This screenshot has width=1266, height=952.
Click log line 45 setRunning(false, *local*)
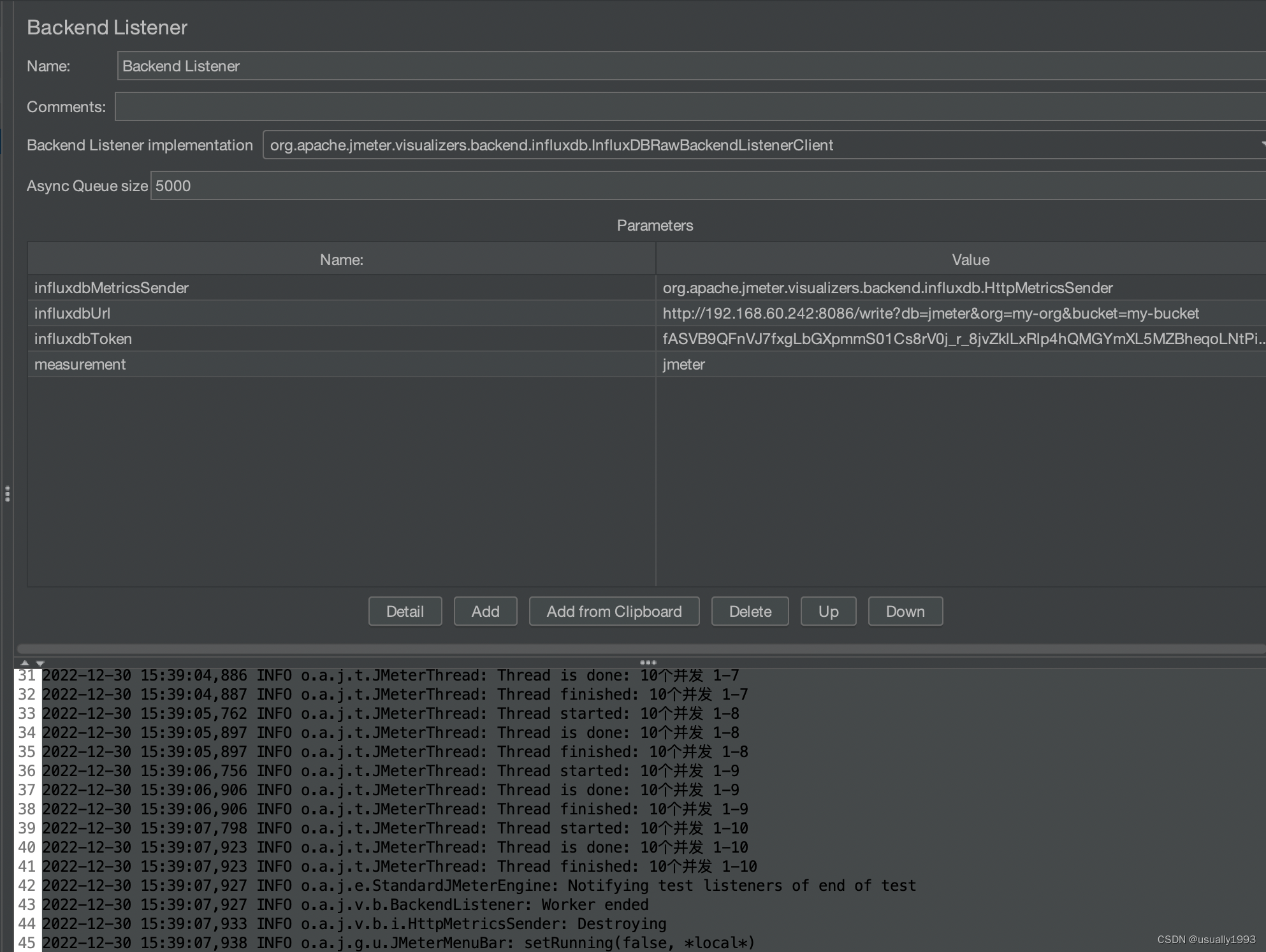click(398, 942)
